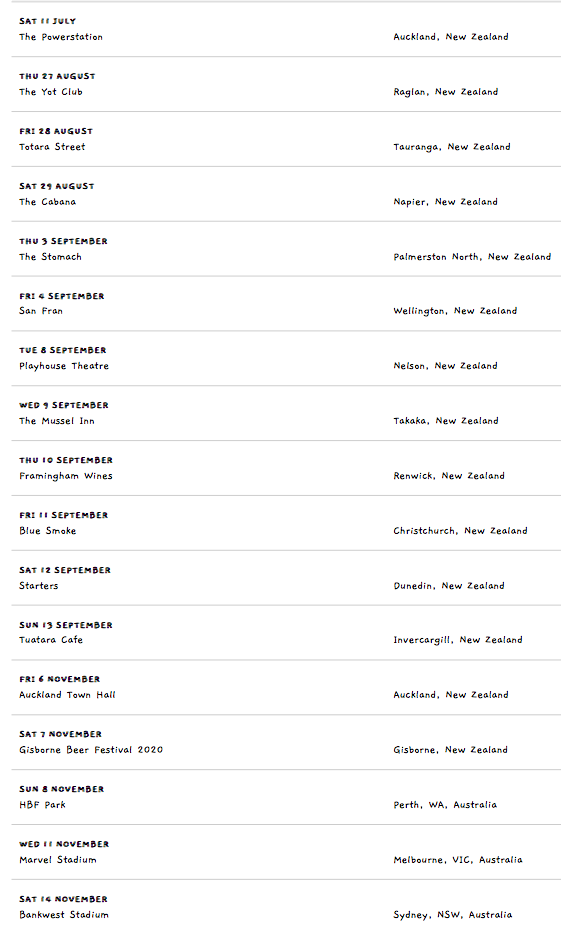The height and width of the screenshot is (930, 561).
Task: Click the Palmerston North, New Zealand location
Action: [472, 257]
